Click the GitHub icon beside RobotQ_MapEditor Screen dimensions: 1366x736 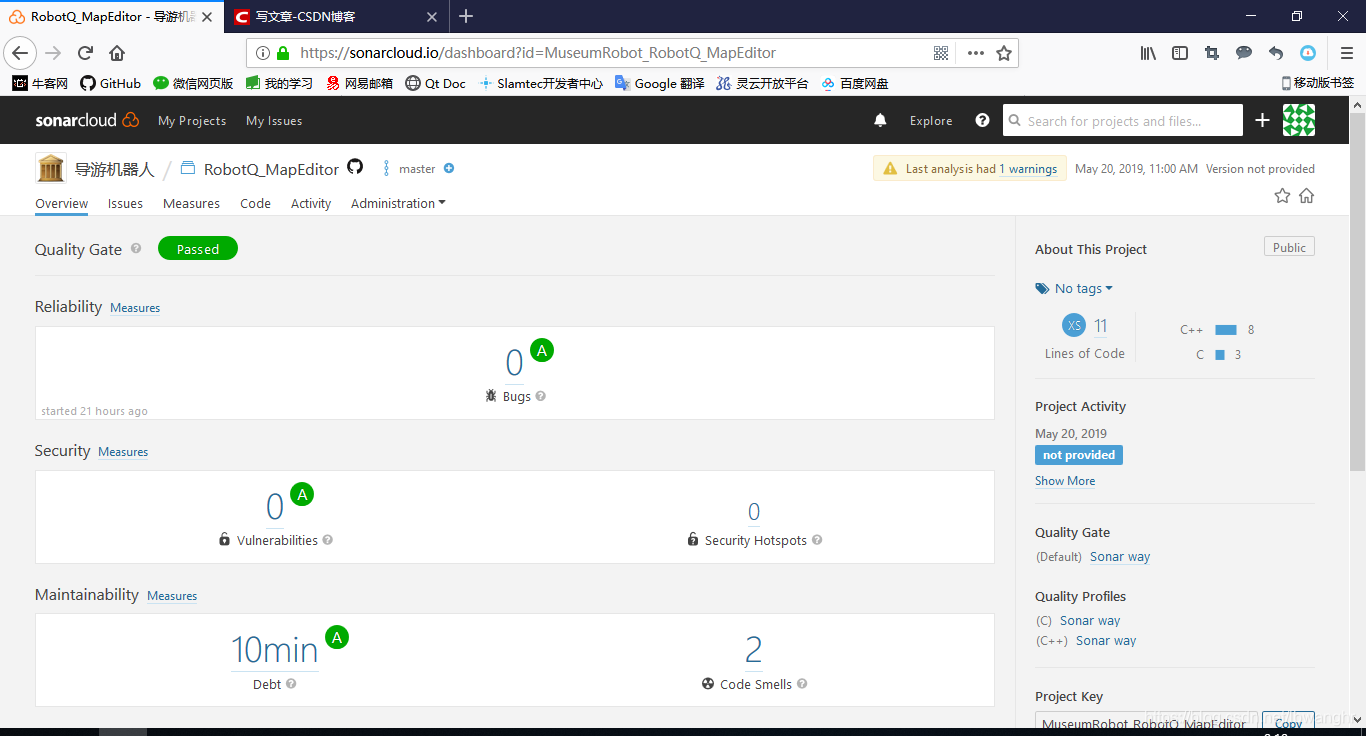[355, 167]
